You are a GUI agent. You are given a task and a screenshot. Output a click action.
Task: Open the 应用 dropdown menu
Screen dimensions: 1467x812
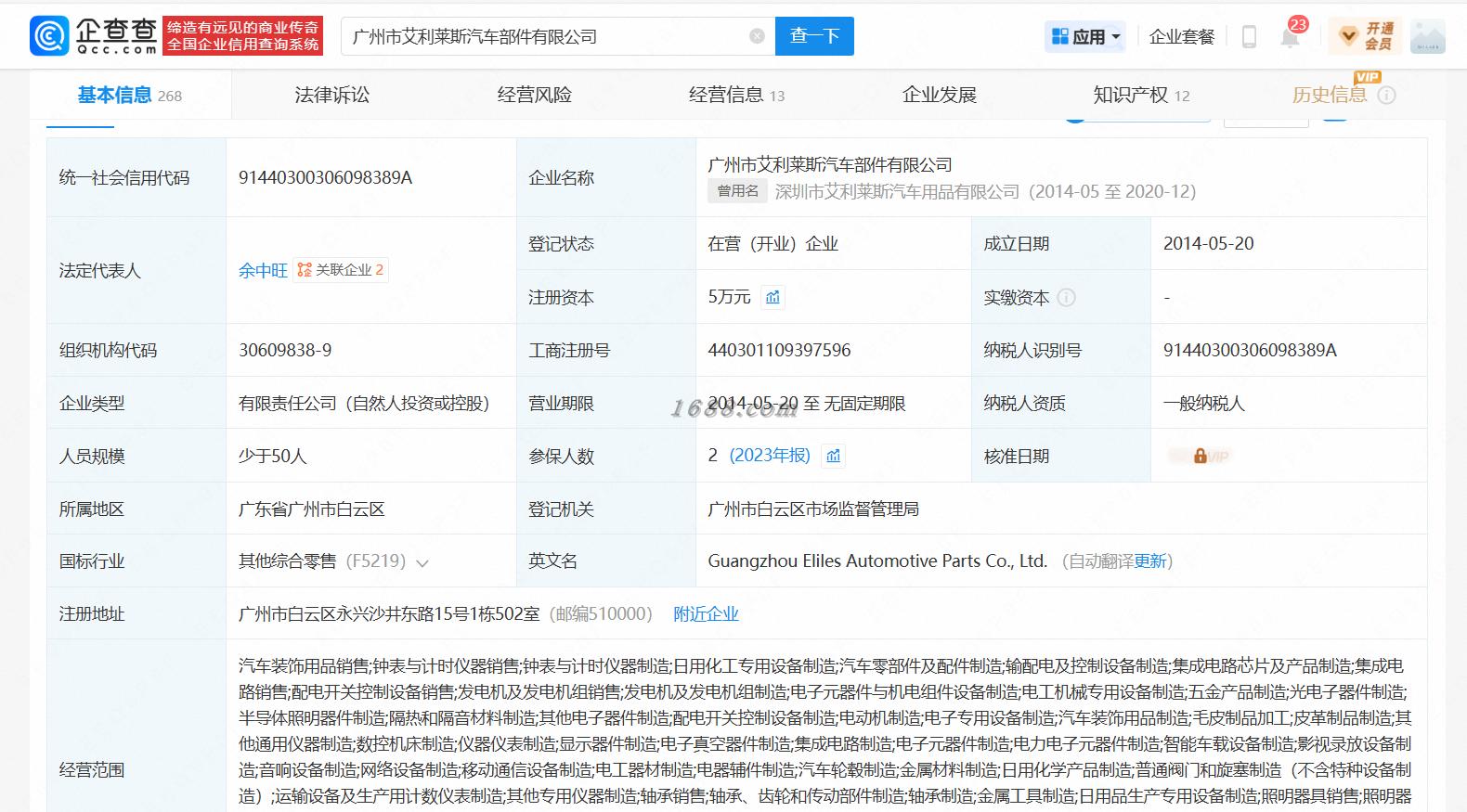pyautogui.click(x=1085, y=36)
